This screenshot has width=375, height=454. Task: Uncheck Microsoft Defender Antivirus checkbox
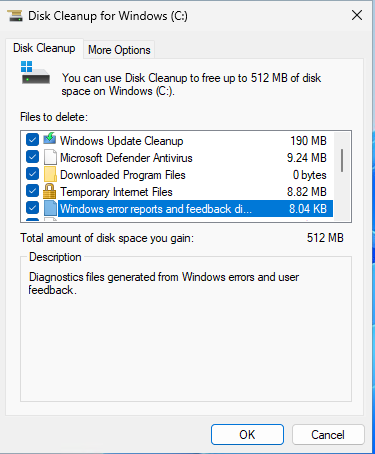click(x=32, y=157)
